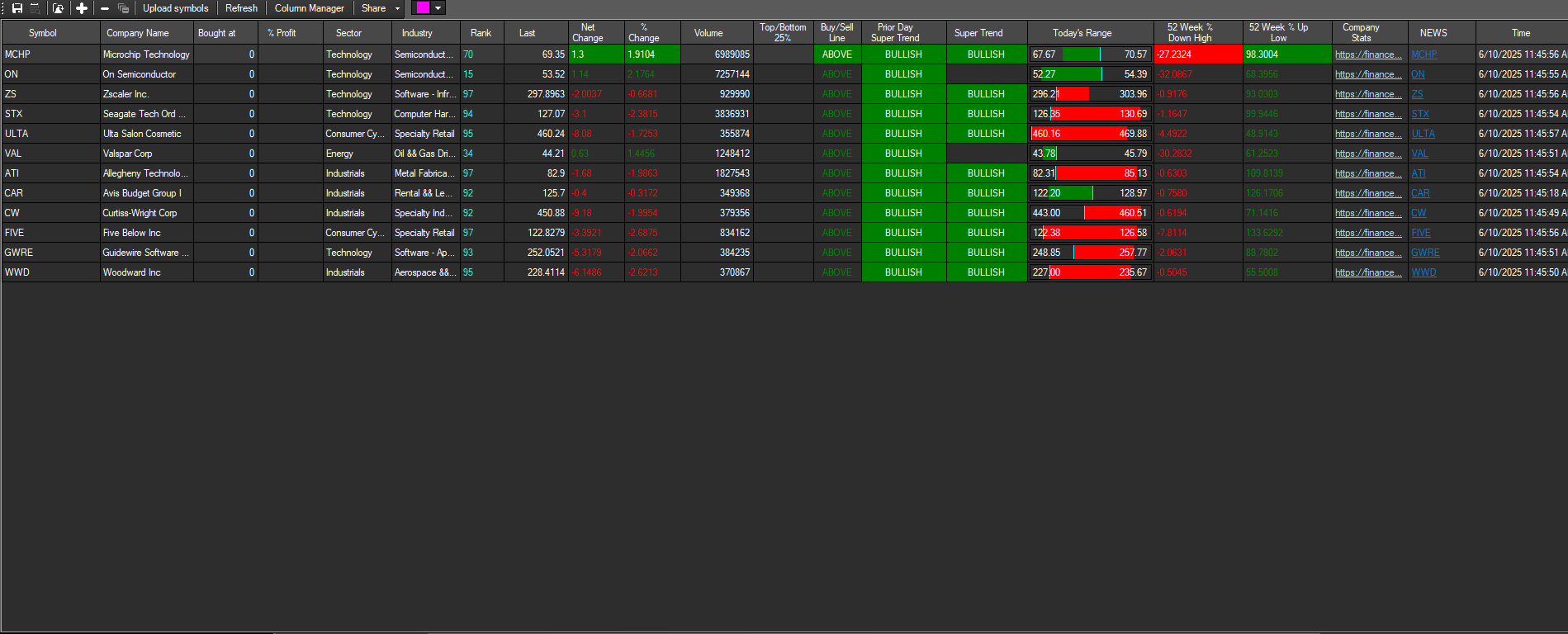The width and height of the screenshot is (1568, 634).
Task: Click the Refresh button
Action: tap(241, 8)
